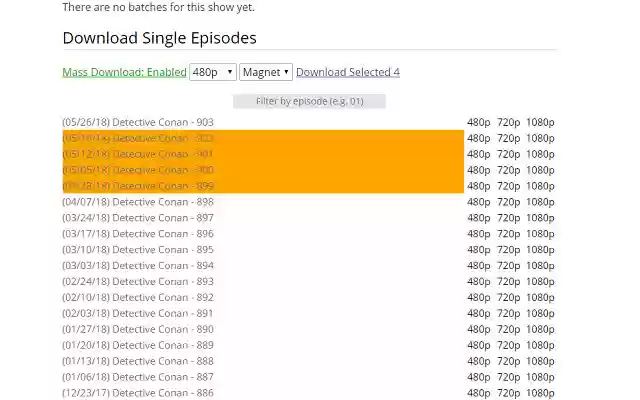Open 720p link for episode 893
The width and height of the screenshot is (640, 400).
(508, 282)
